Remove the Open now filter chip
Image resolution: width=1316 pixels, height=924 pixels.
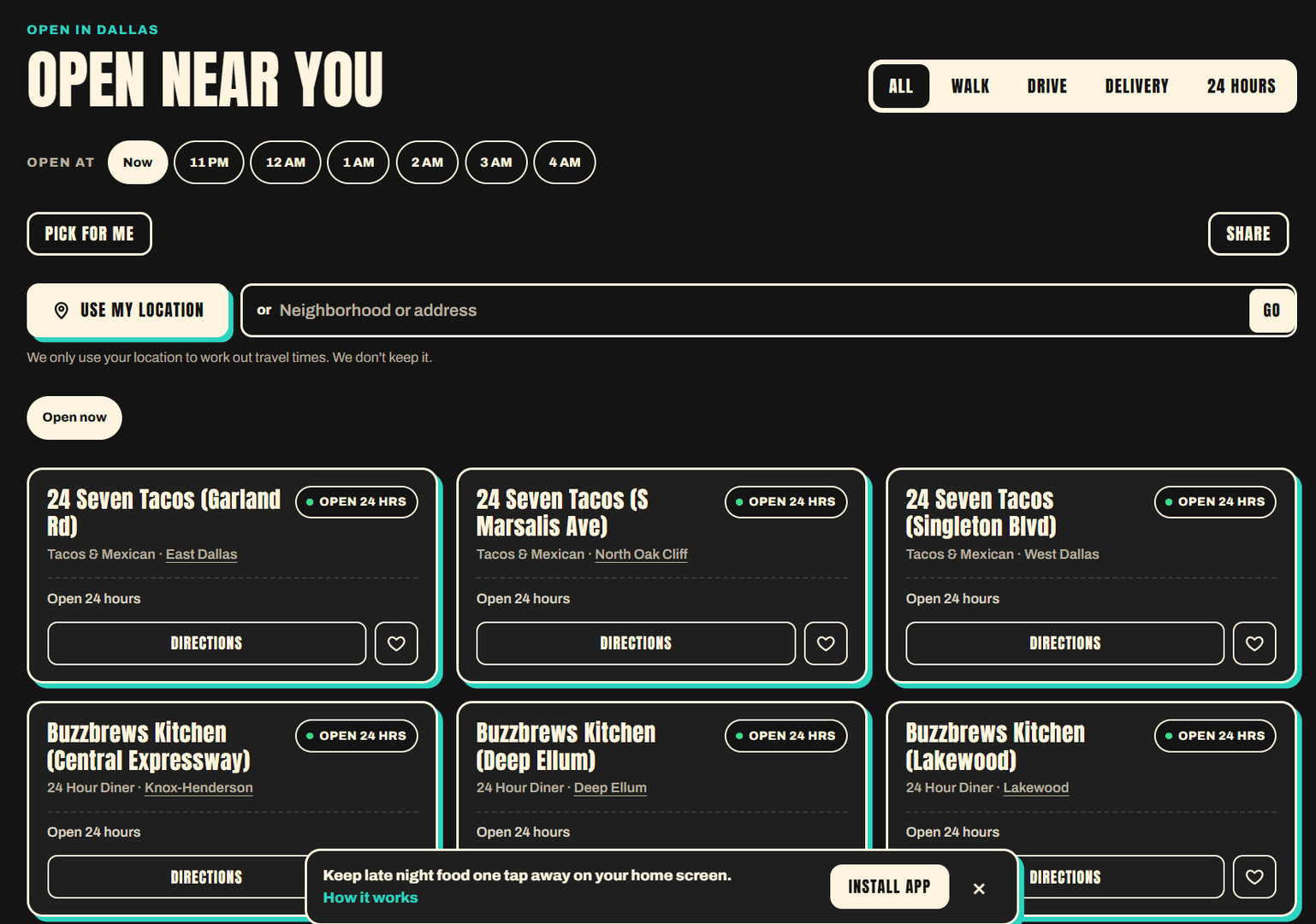point(74,418)
